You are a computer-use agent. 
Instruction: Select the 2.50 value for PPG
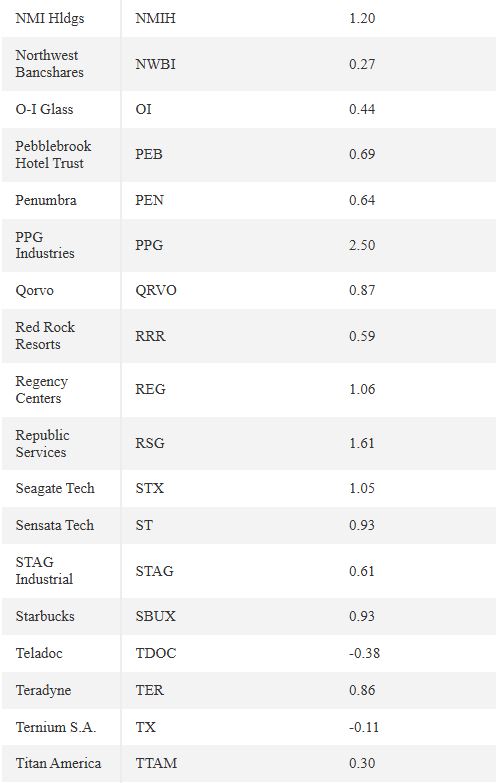pyautogui.click(x=362, y=245)
